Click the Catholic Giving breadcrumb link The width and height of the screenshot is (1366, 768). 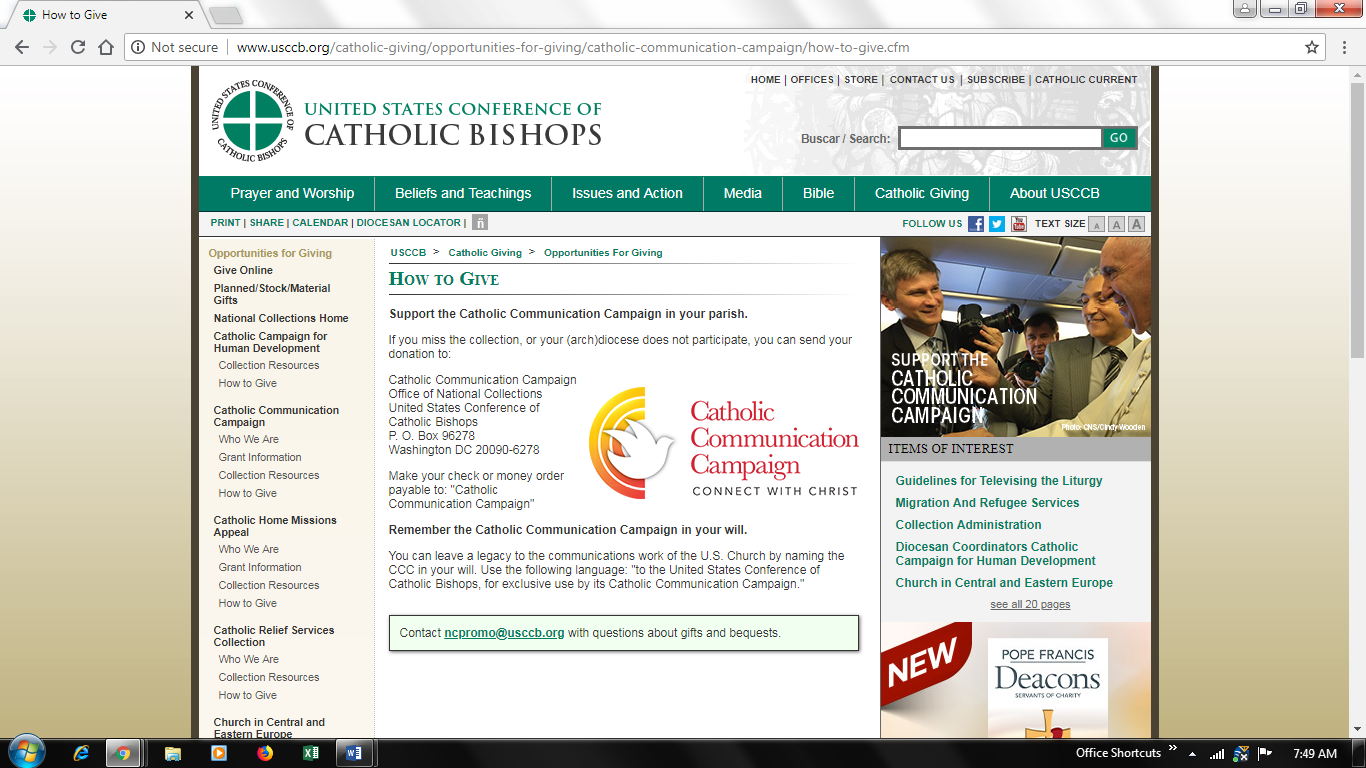485,253
